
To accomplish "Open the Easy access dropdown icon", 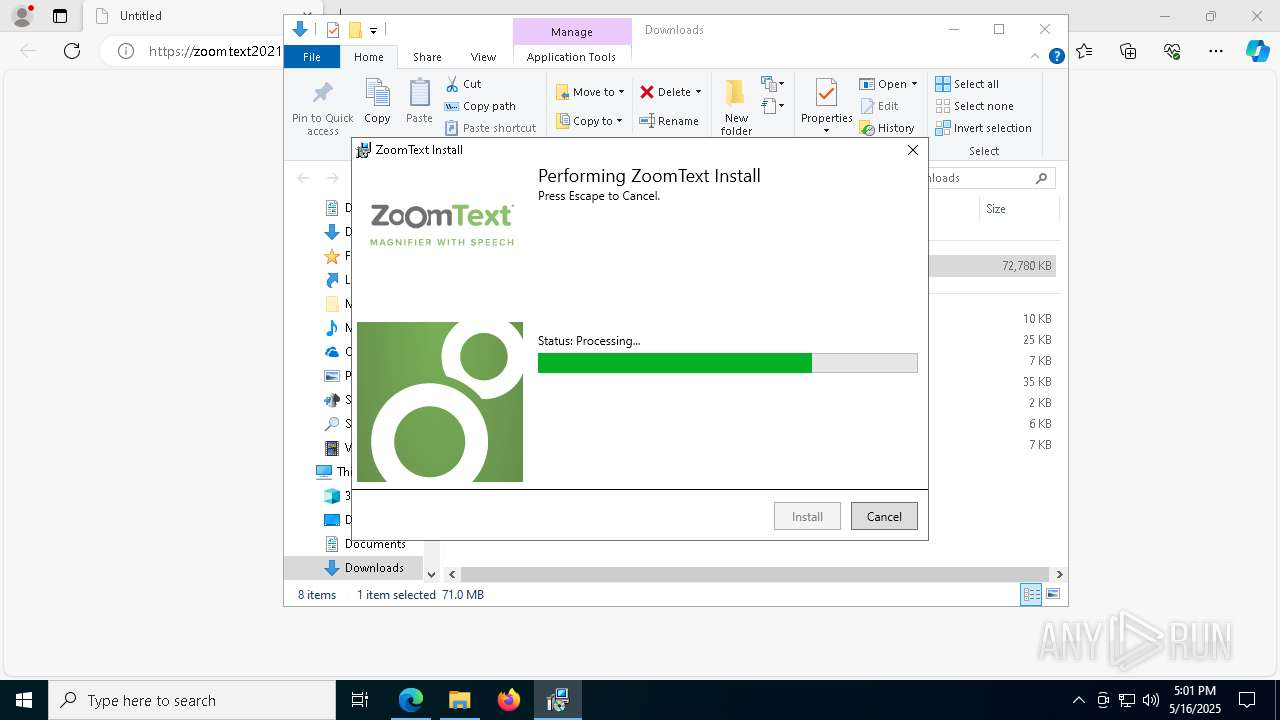I will pyautogui.click(x=772, y=105).
